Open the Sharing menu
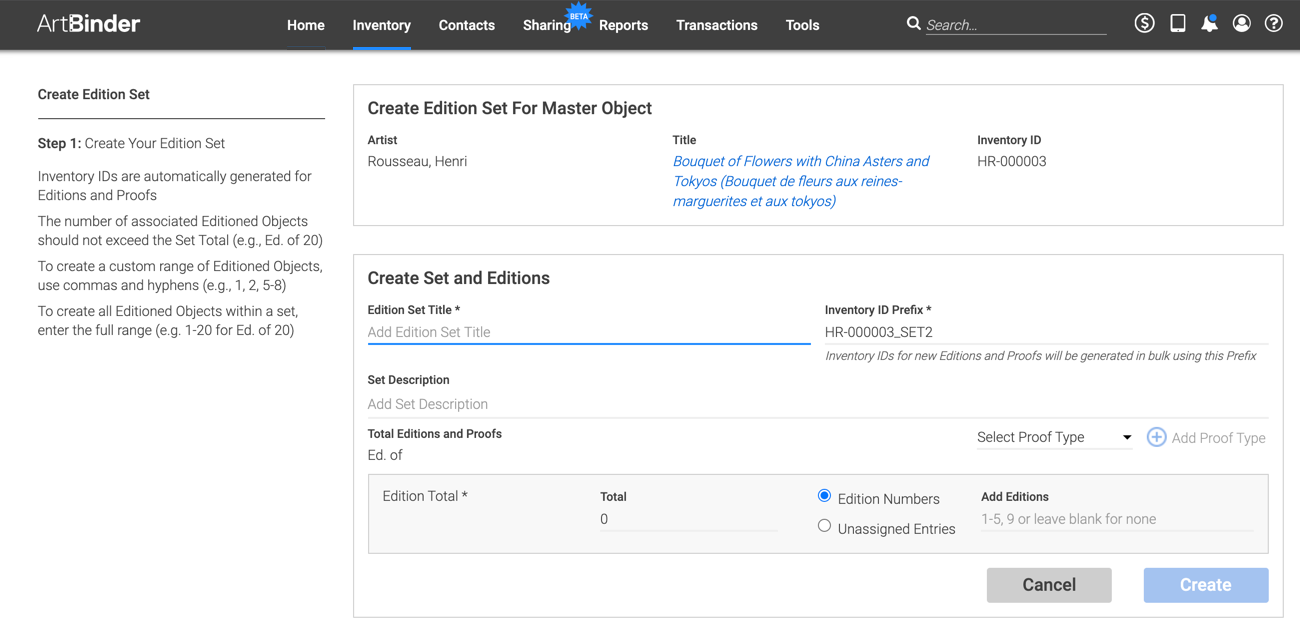 coord(547,25)
